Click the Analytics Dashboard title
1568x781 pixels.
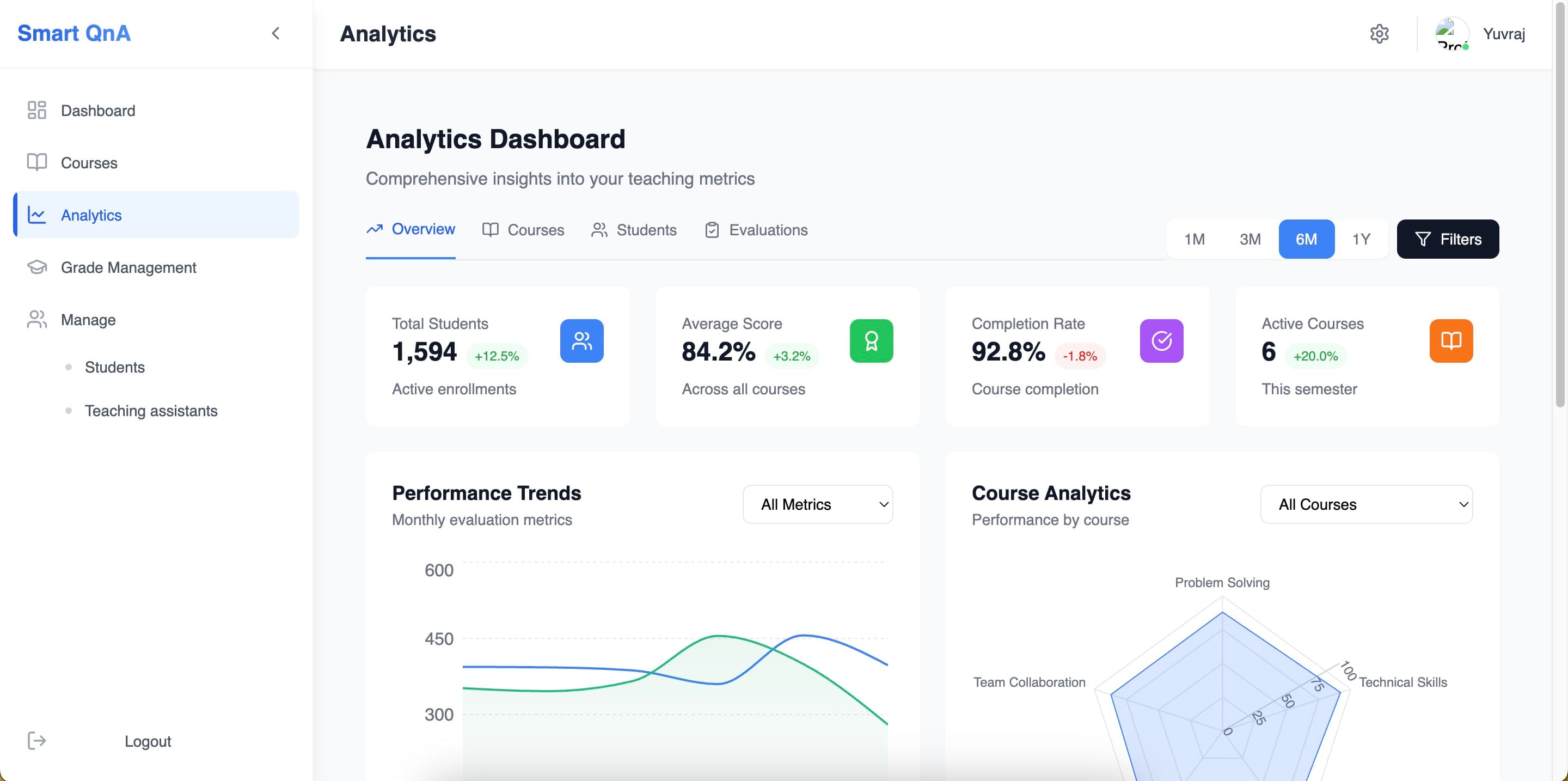[x=495, y=139]
